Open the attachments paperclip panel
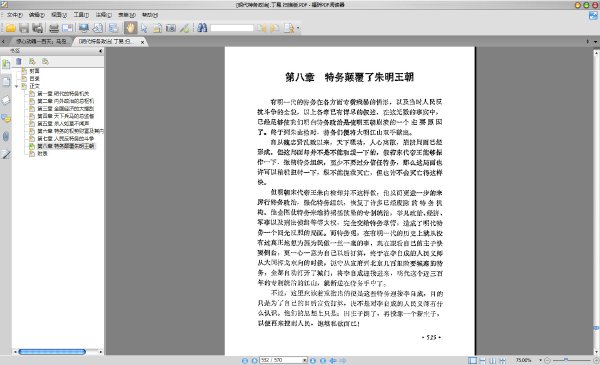 6,136
